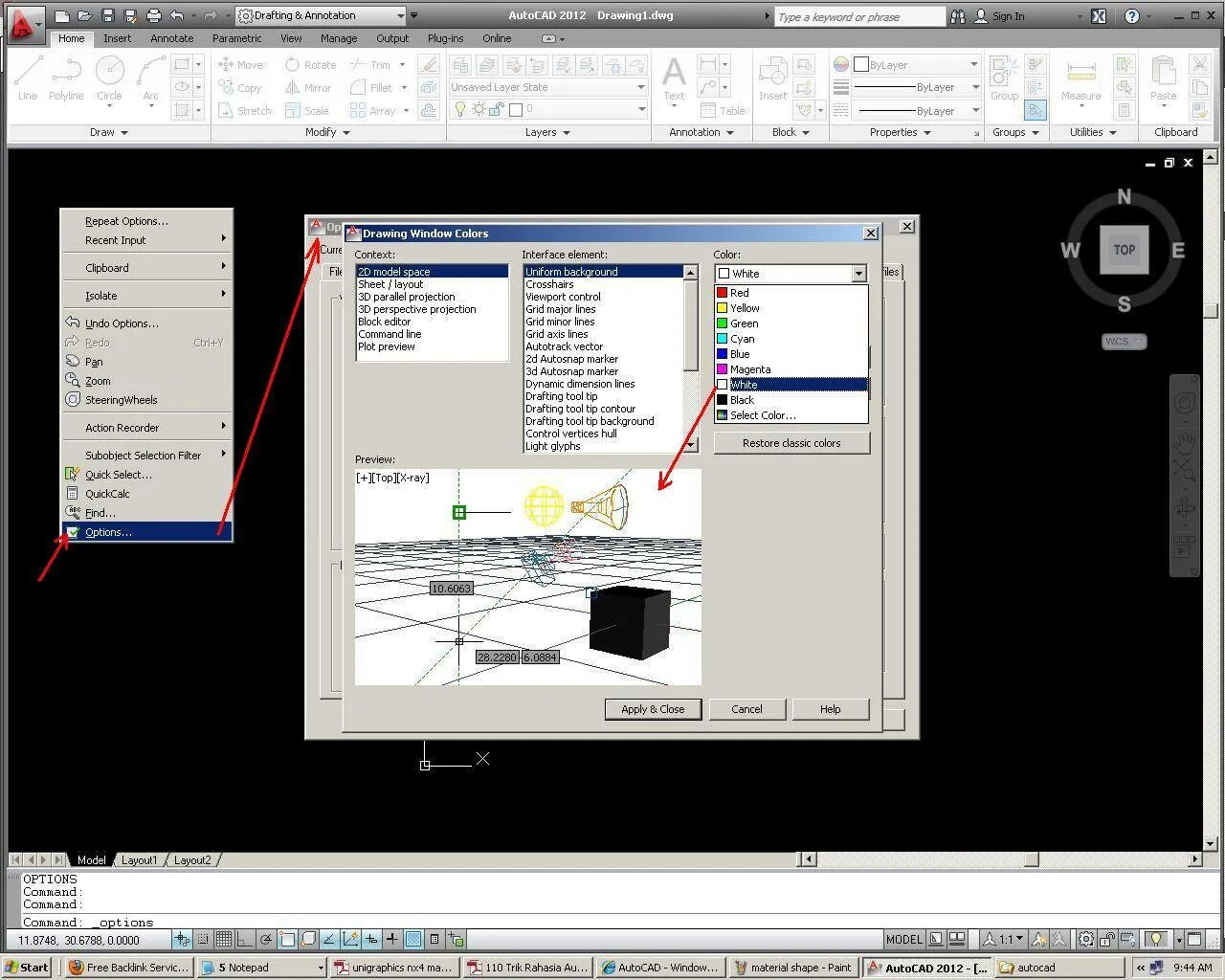The height and width of the screenshot is (980, 1225).
Task: Click the Insert block tool
Action: coord(772,78)
